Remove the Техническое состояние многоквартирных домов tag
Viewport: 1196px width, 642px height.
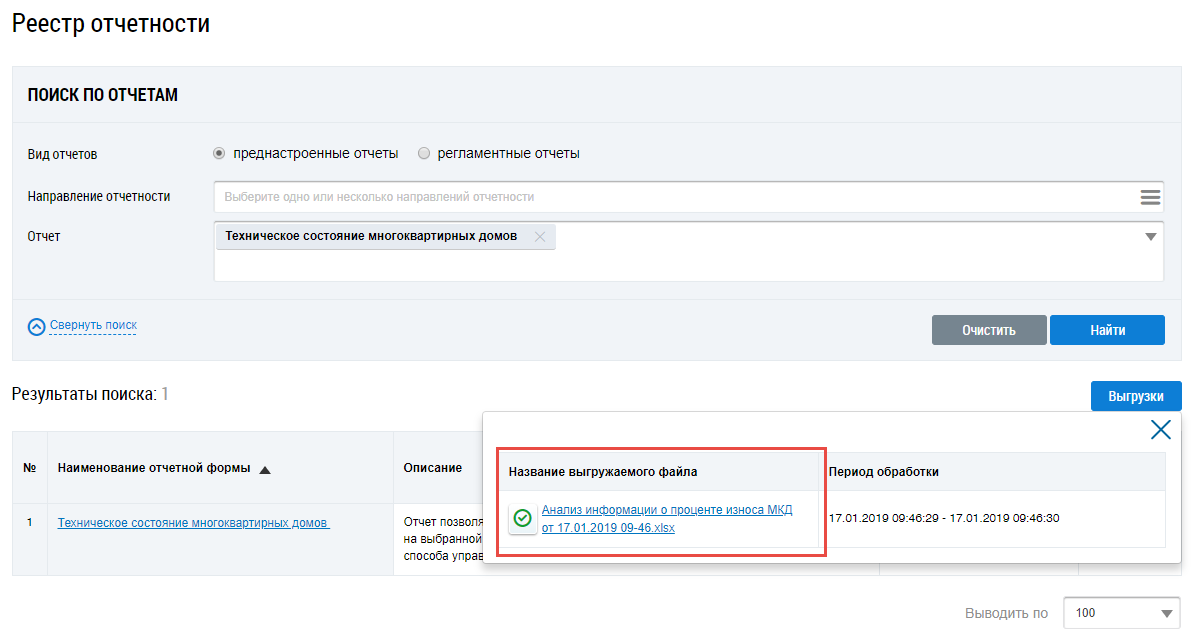(540, 237)
